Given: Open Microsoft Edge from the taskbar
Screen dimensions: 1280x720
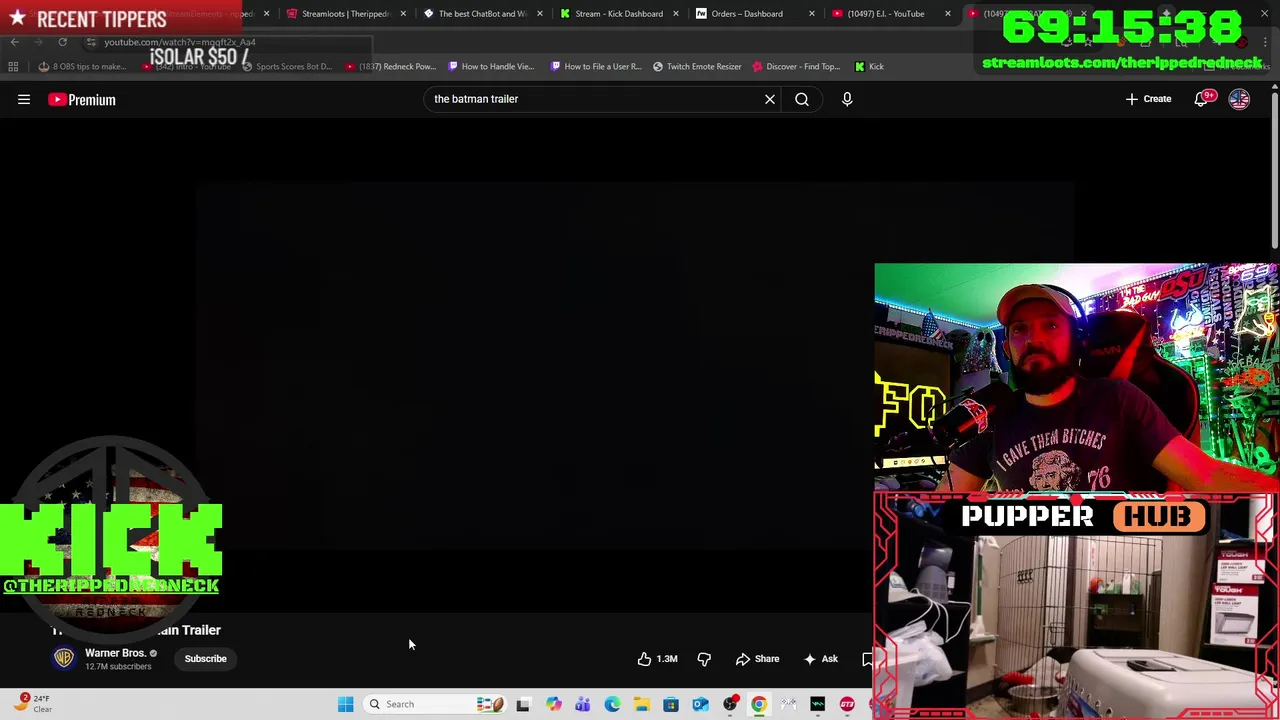Looking at the screenshot, I should click(x=612, y=704).
